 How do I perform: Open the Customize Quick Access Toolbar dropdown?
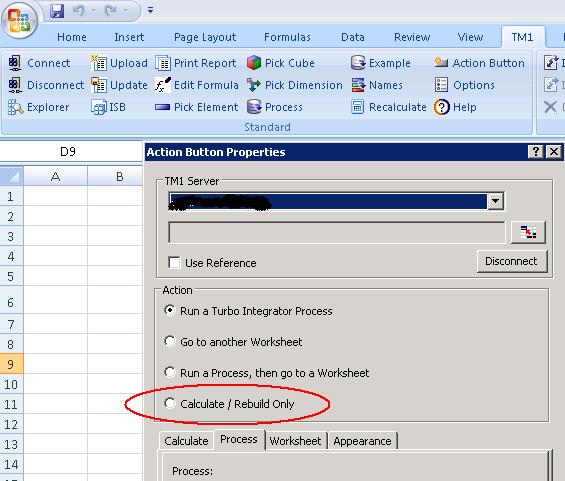(151, 10)
